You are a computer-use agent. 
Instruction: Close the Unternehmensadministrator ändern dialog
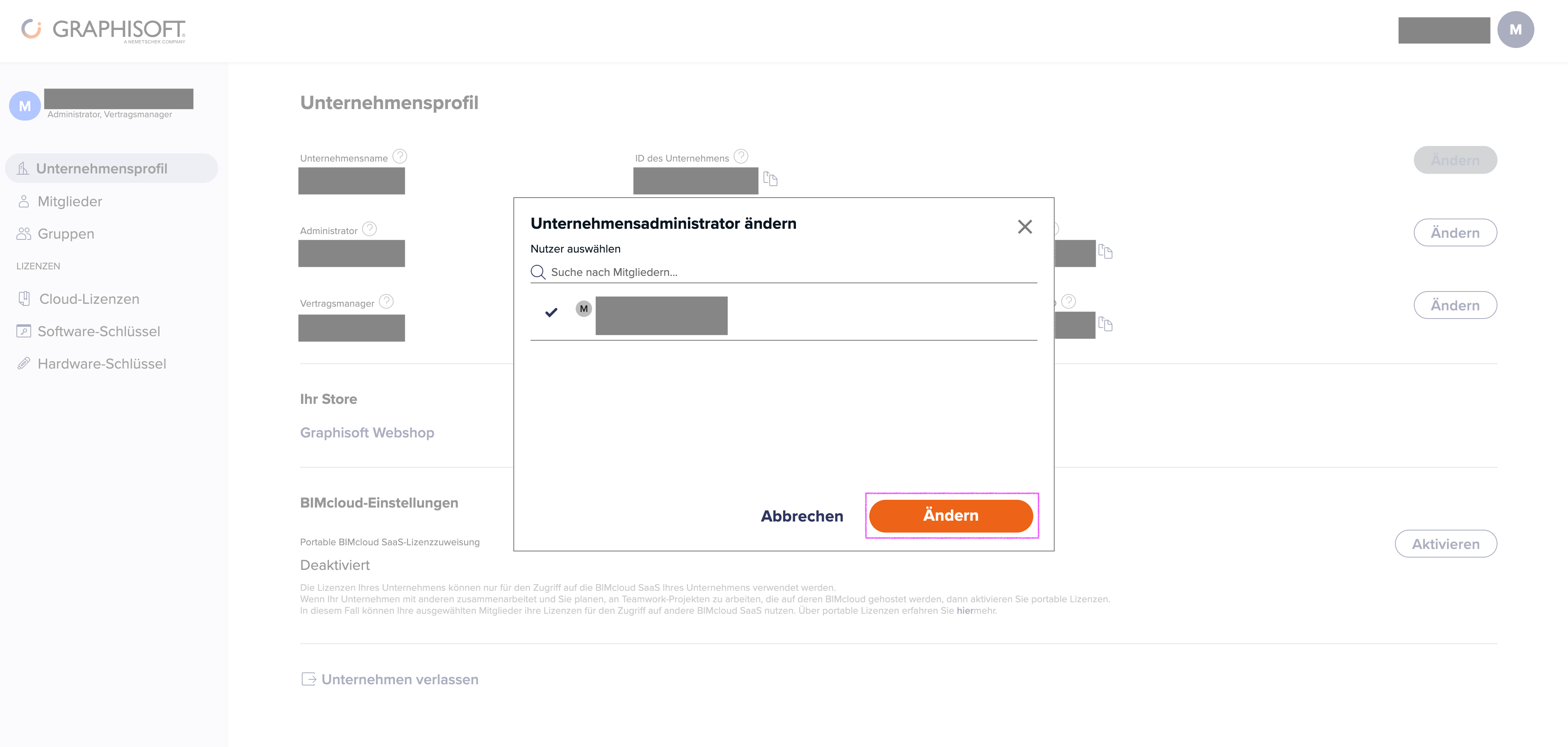1025,226
